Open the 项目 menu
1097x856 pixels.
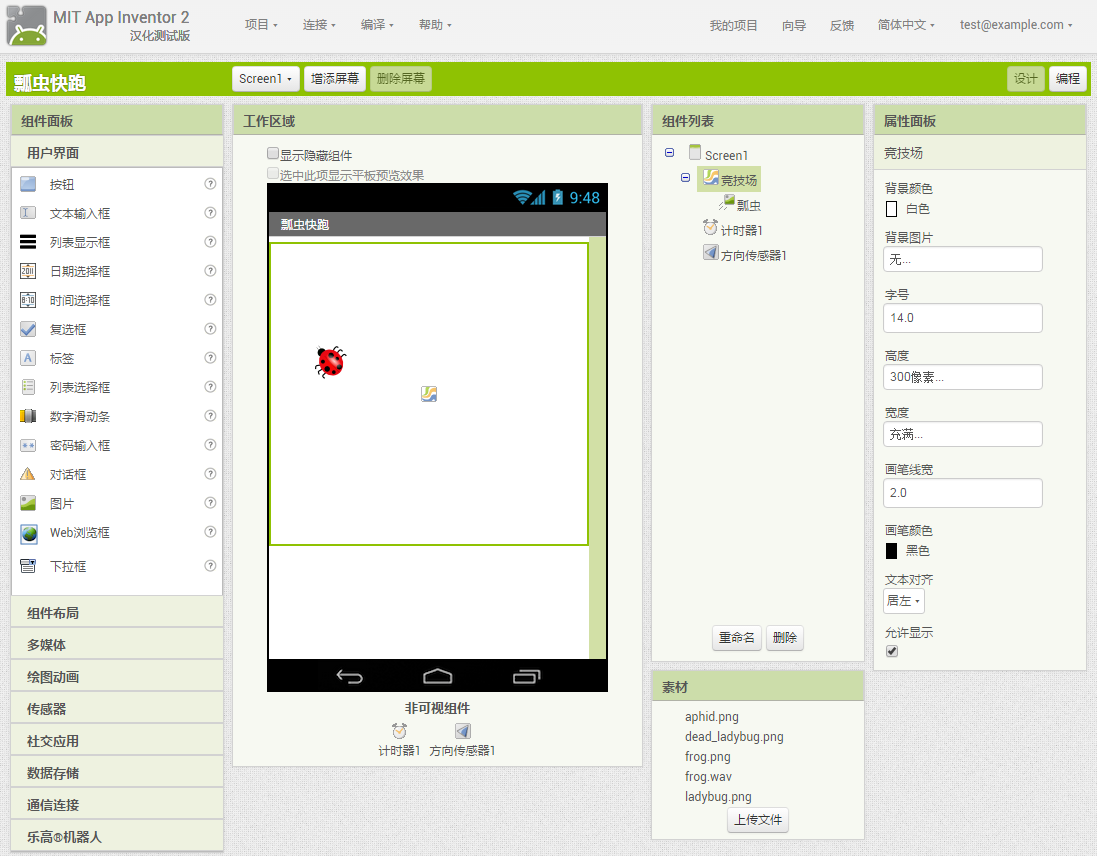tap(261, 25)
